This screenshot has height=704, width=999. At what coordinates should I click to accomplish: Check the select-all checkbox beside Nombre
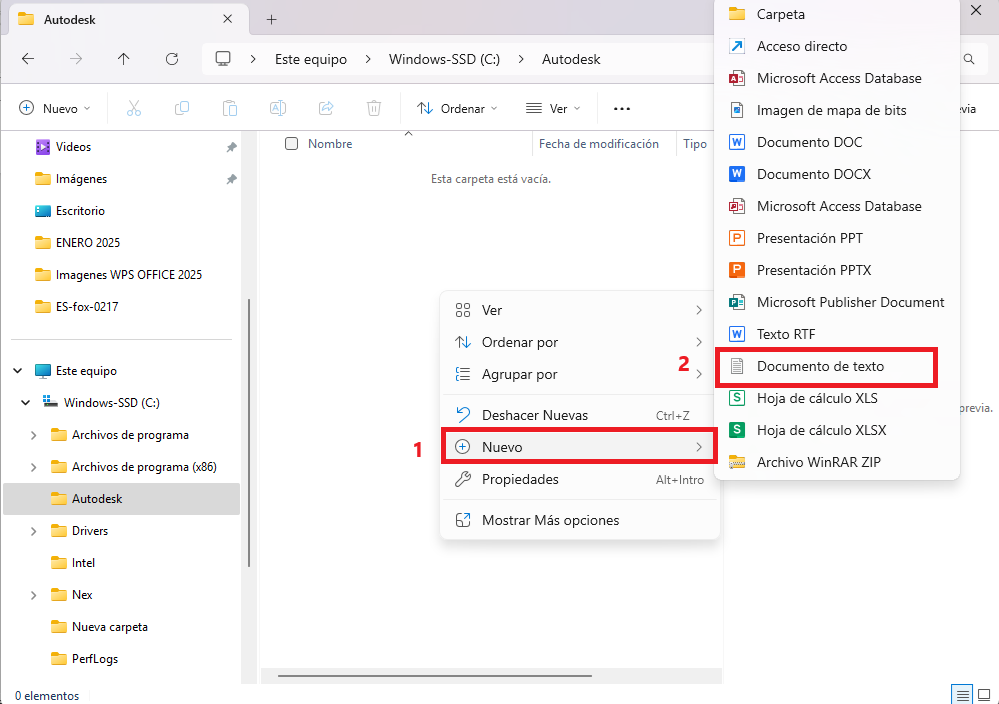[292, 144]
